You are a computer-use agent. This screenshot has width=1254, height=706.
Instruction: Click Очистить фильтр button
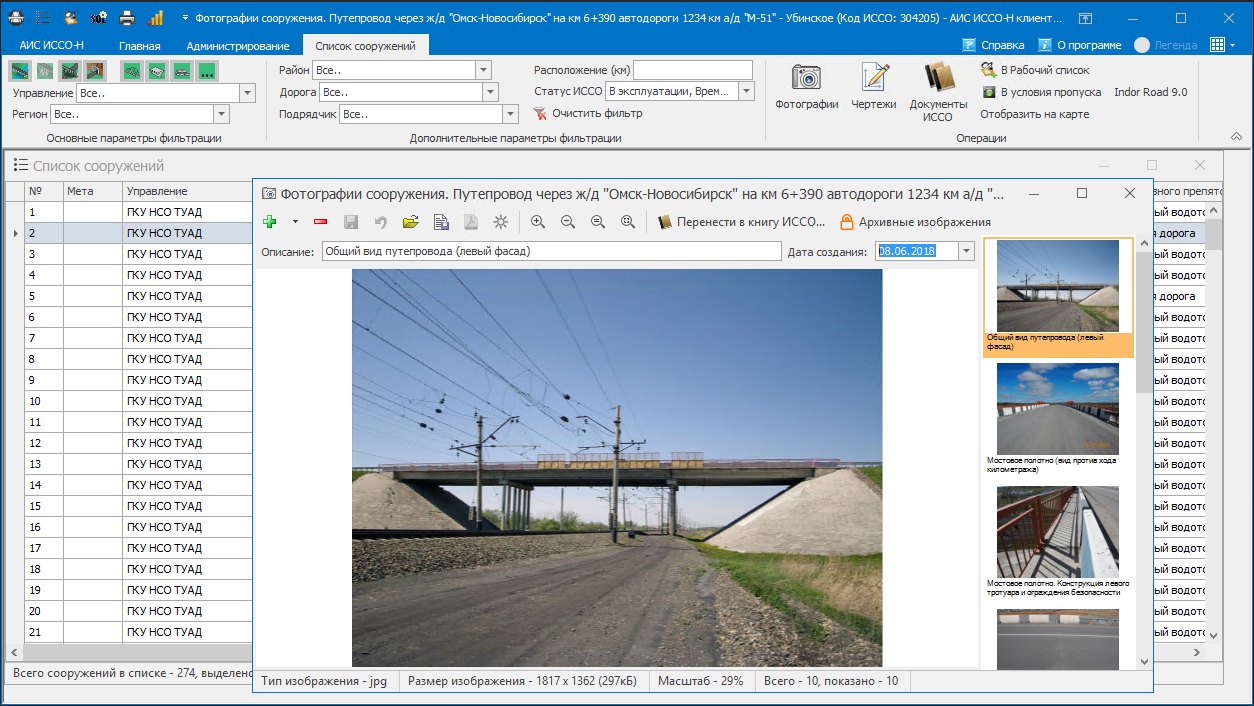pos(588,113)
